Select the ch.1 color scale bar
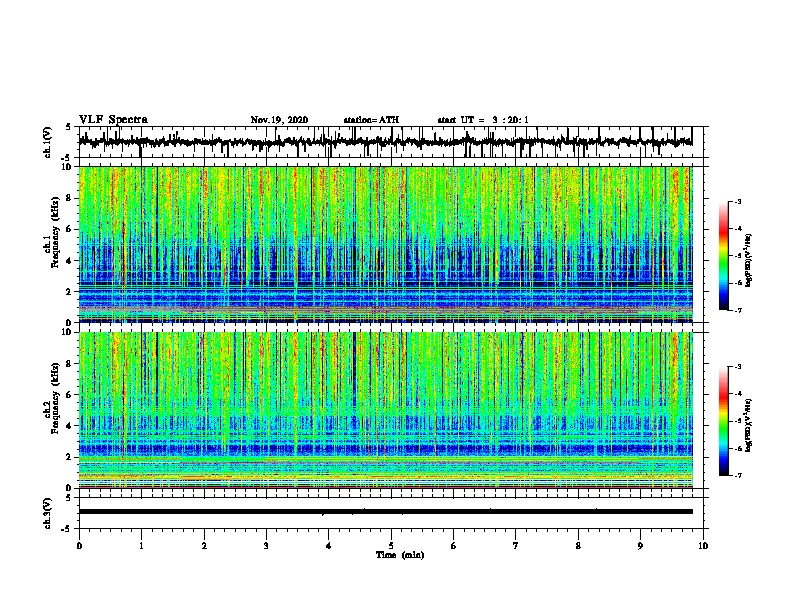792x612 pixels. (723, 256)
